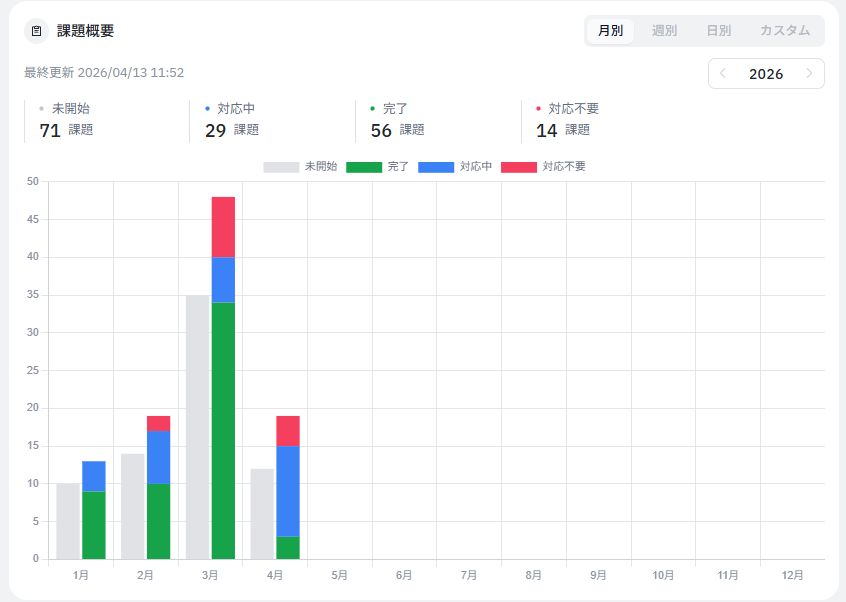
Task: Click the 2026 year selector
Action: pyautogui.click(x=766, y=74)
